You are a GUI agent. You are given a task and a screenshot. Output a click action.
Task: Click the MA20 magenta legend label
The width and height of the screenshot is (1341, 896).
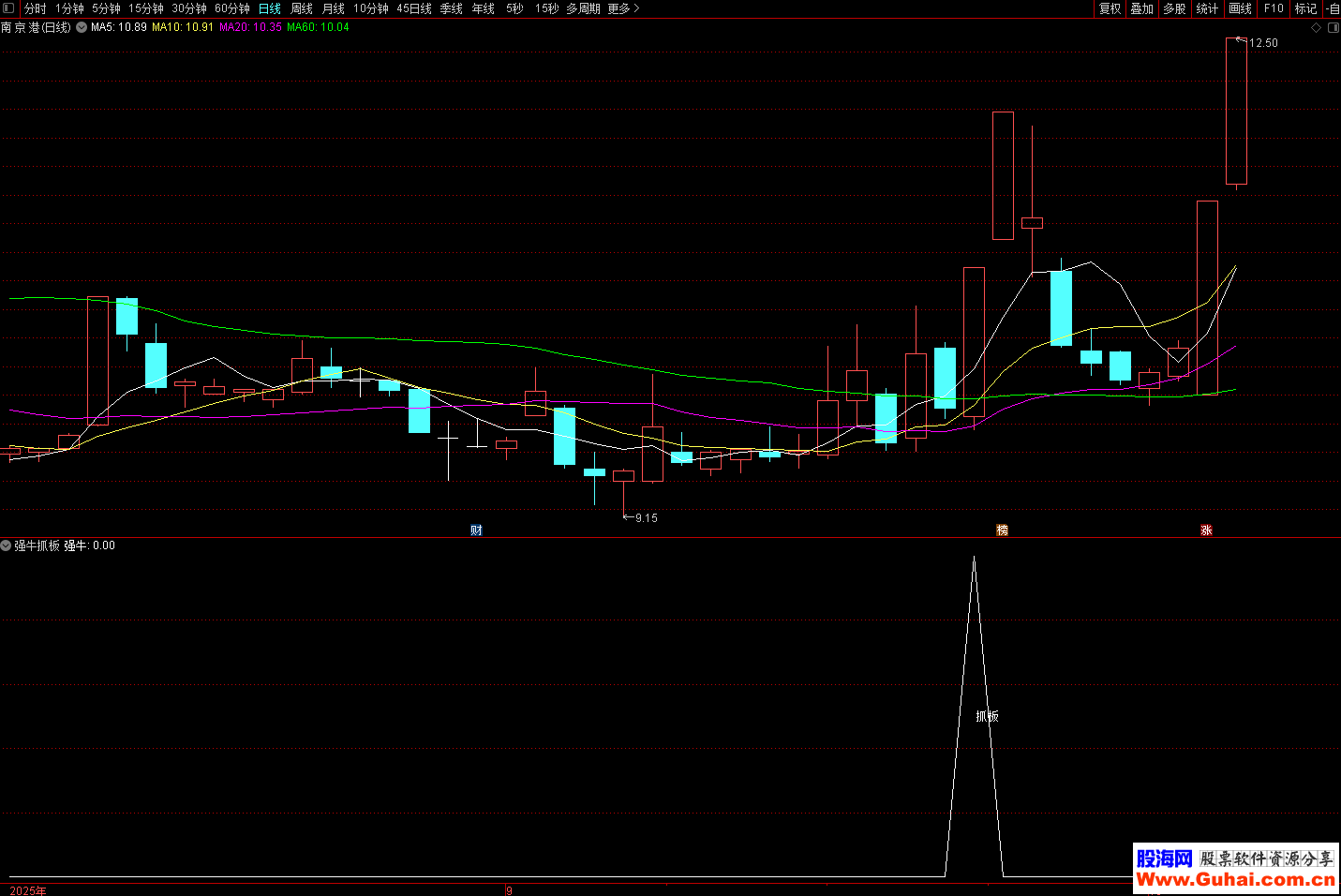click(x=250, y=27)
